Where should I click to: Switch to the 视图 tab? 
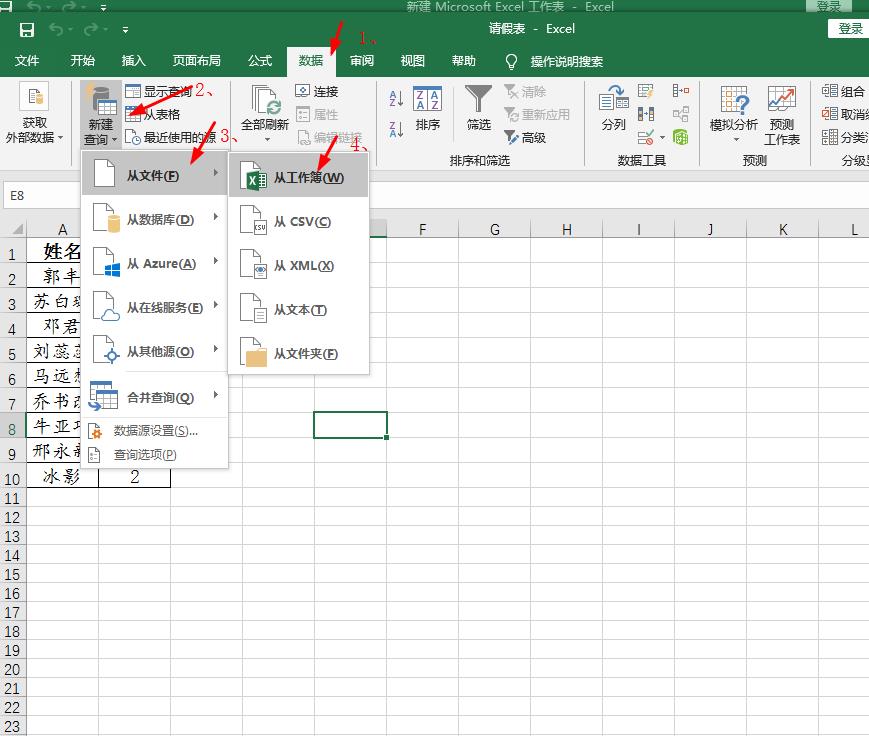413,60
